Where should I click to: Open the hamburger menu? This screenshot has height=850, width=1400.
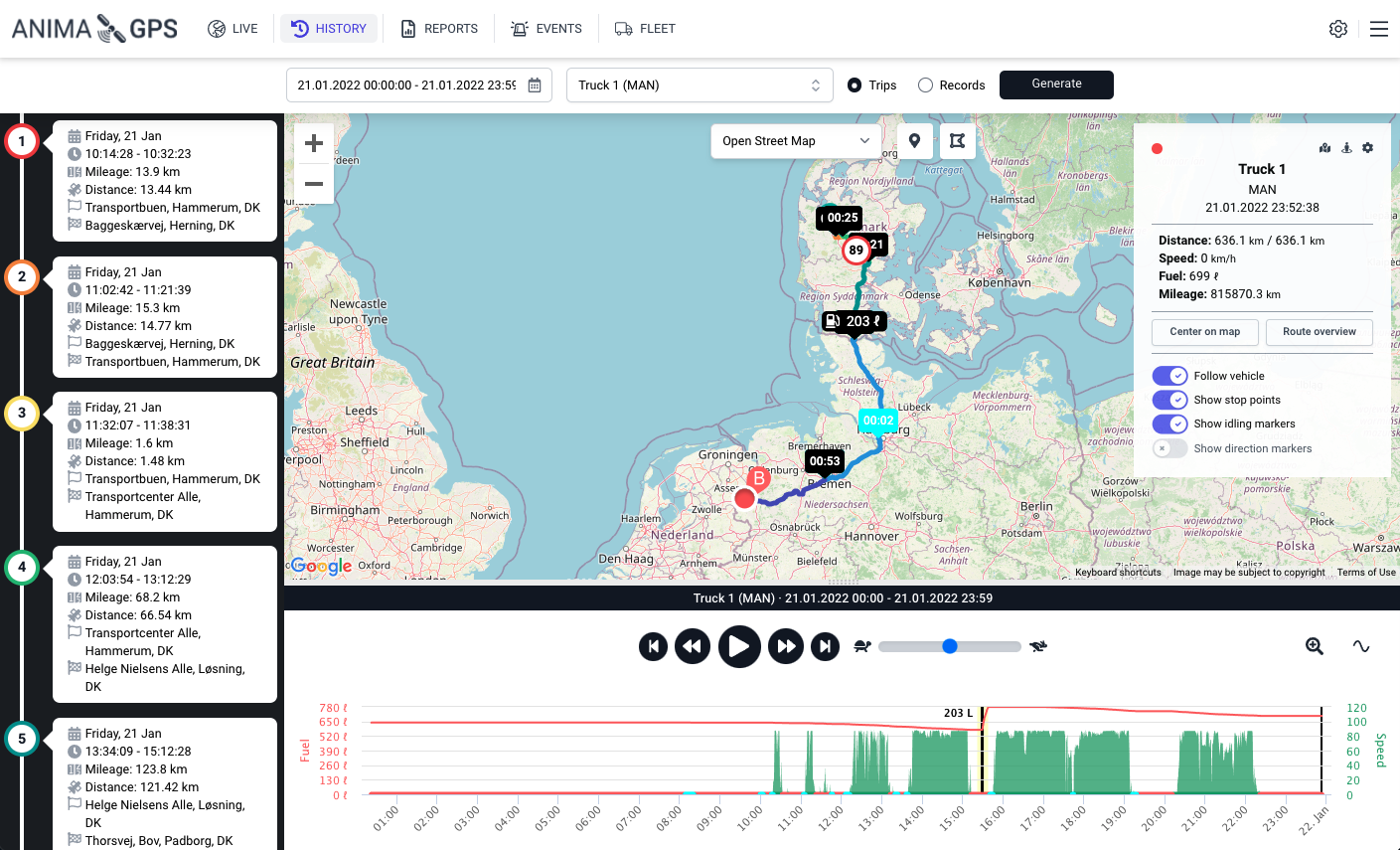tap(1378, 29)
